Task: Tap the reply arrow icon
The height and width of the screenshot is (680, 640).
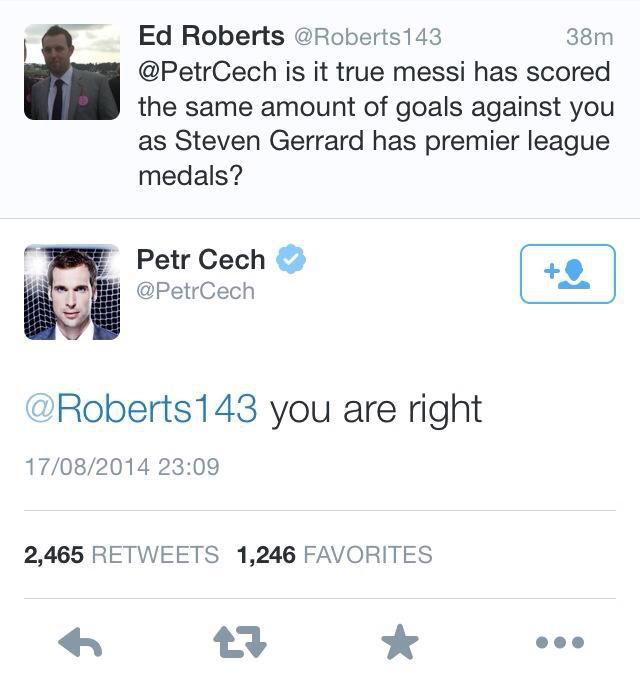Action: pos(80,643)
